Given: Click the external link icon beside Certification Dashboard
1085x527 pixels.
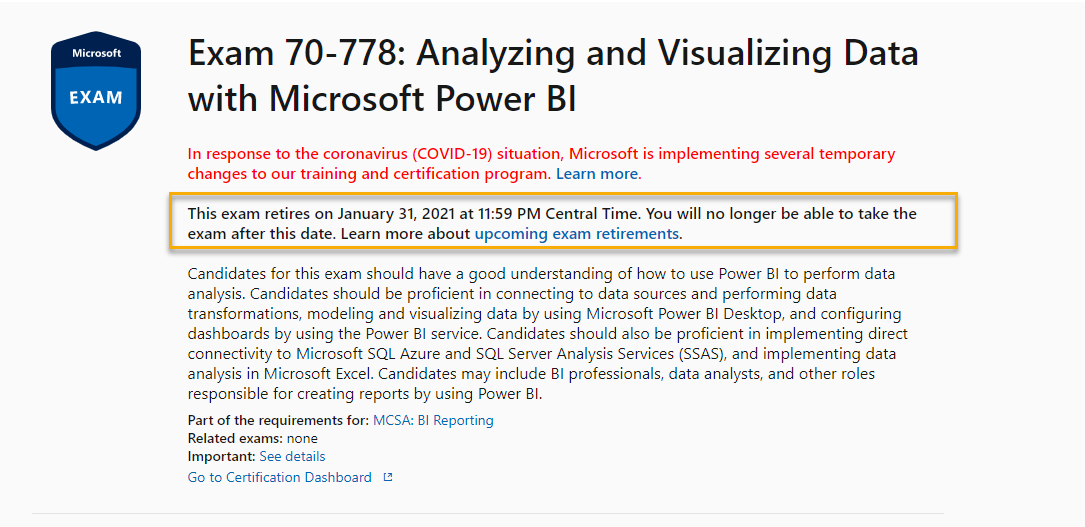Looking at the screenshot, I should click(x=388, y=477).
